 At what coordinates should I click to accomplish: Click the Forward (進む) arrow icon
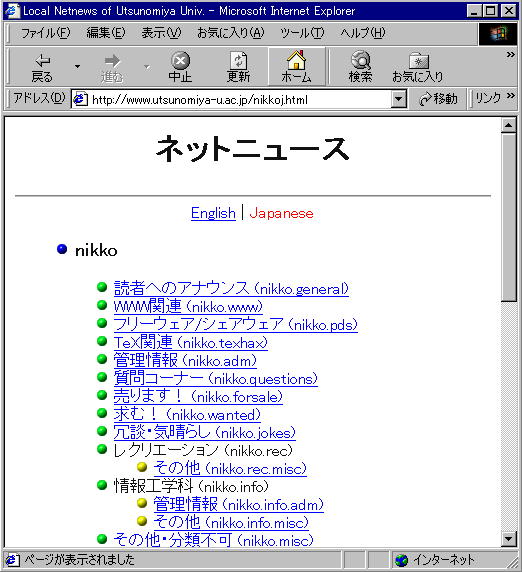point(112,61)
